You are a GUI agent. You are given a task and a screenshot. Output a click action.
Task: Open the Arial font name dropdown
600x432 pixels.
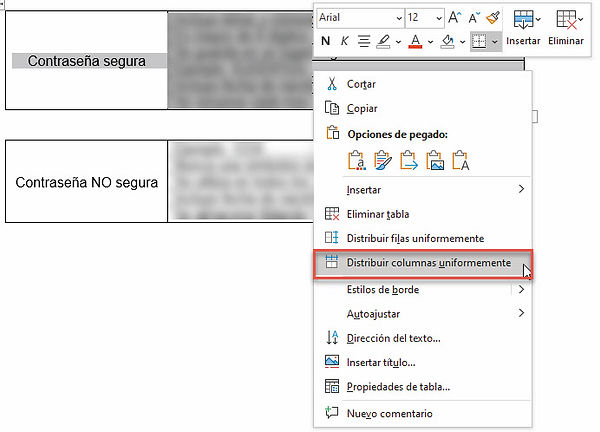click(399, 18)
